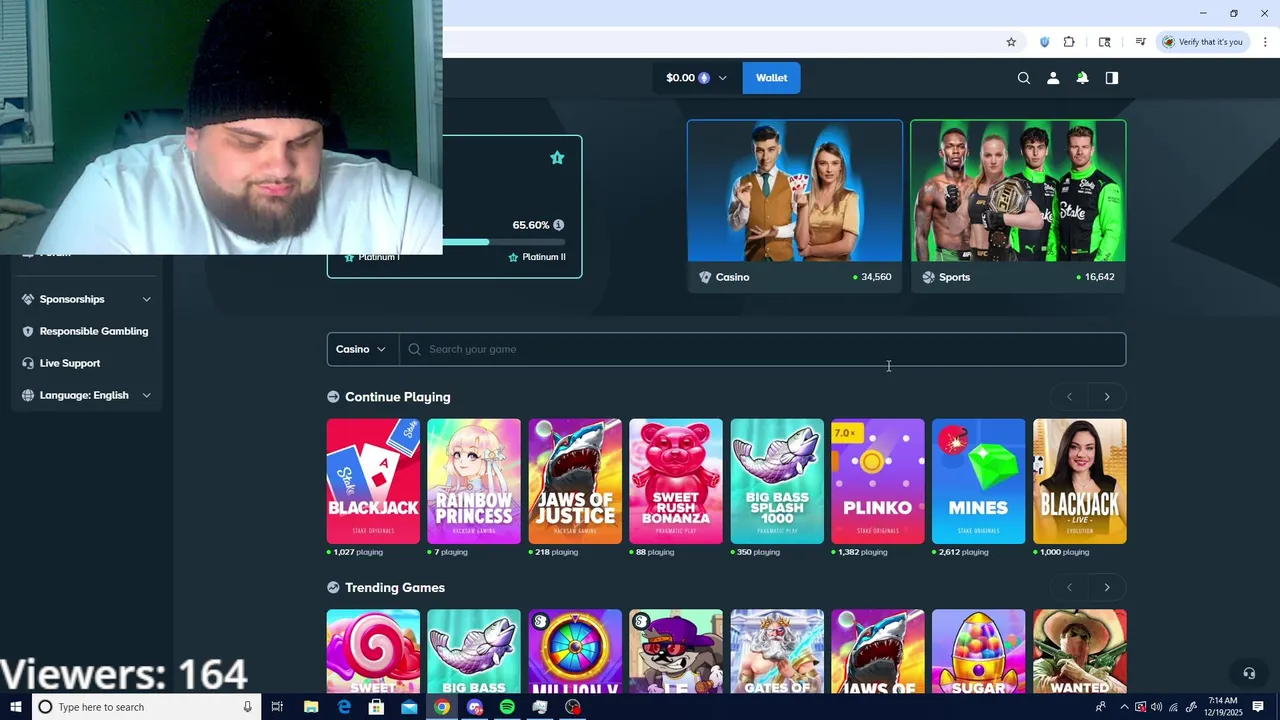The image size is (1280, 720).
Task: Expand the Sponsorships sidebar menu
Action: point(87,299)
